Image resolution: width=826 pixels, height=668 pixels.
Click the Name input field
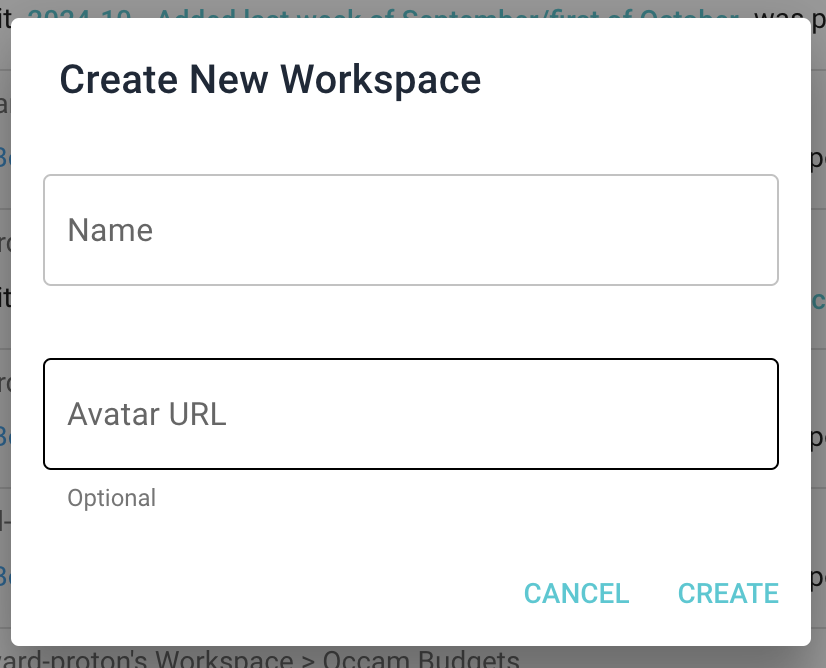tap(410, 230)
